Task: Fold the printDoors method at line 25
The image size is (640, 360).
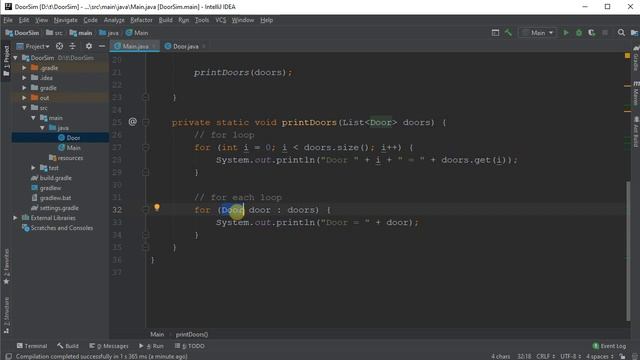Action: coord(146,122)
